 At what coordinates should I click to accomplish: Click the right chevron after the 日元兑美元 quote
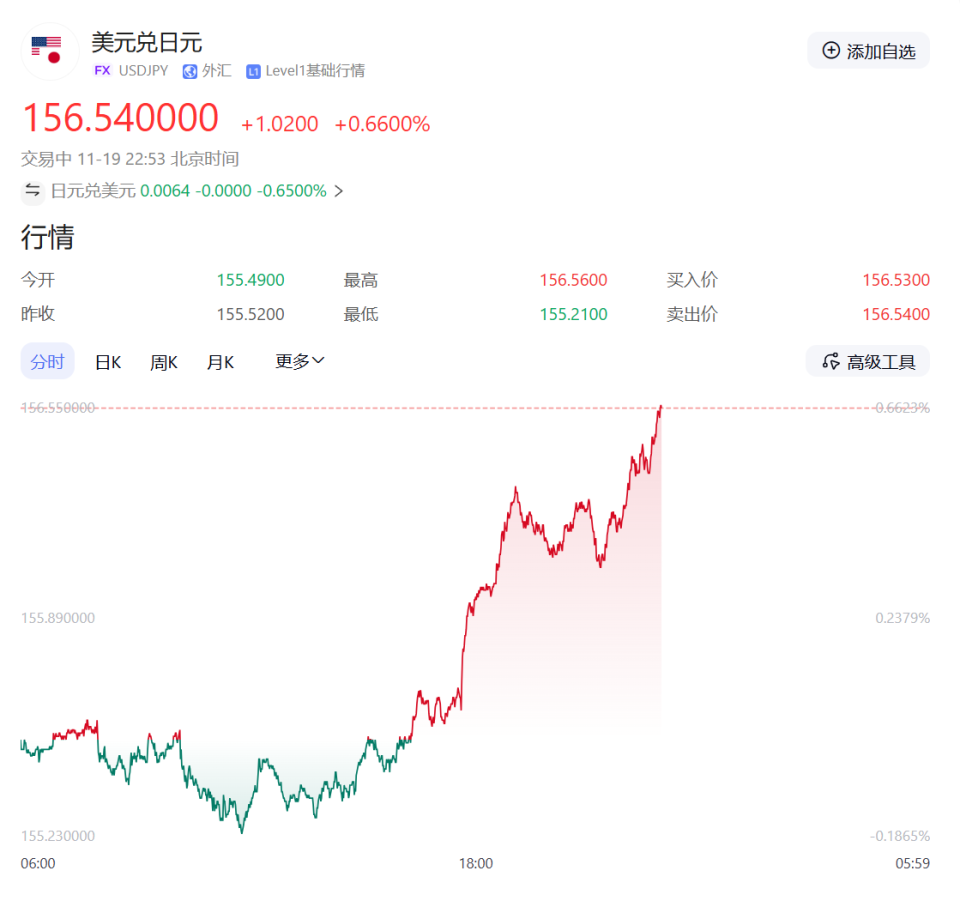[338, 190]
